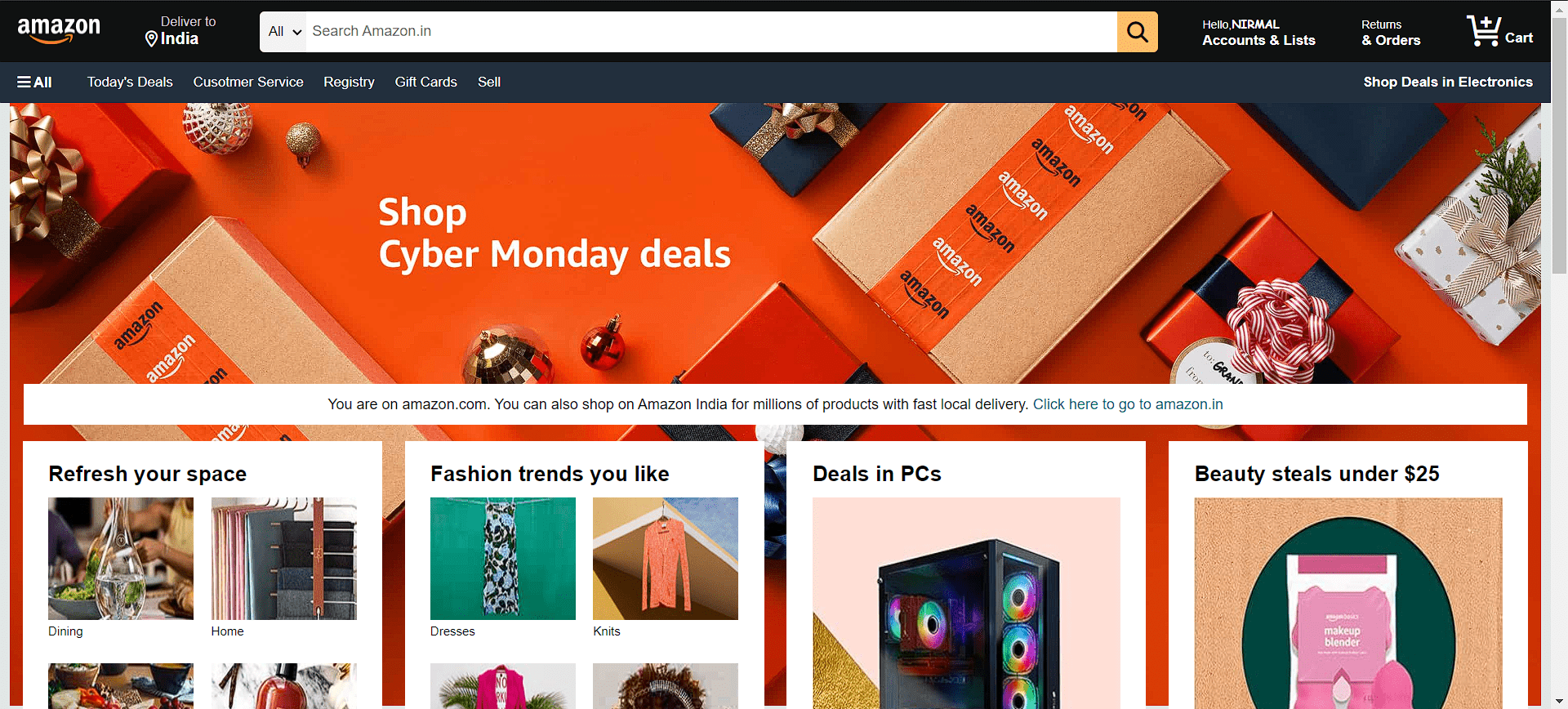Open the shopping cart icon
This screenshot has height=709, width=1568.
click(1499, 31)
